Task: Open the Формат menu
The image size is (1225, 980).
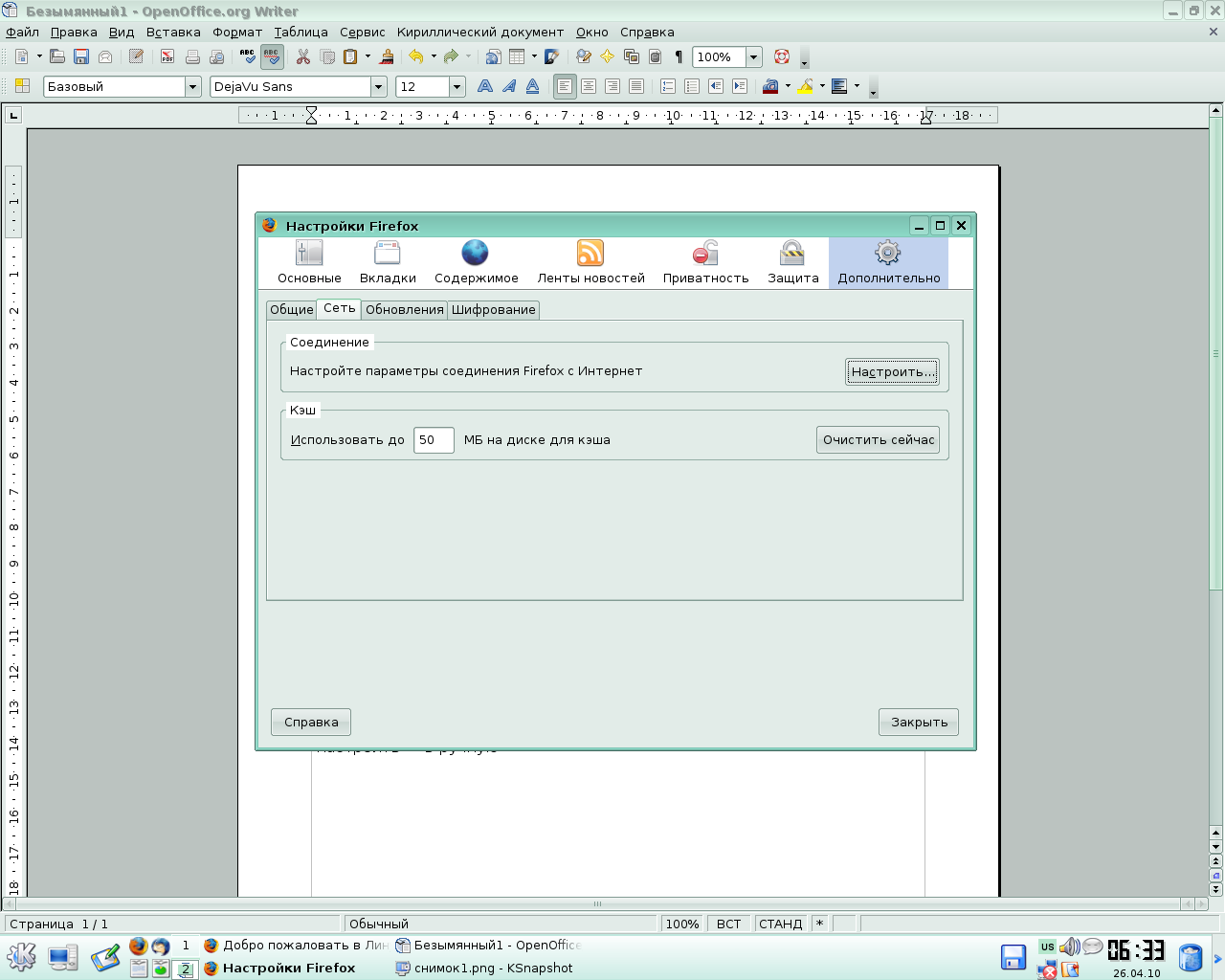Action: (237, 32)
